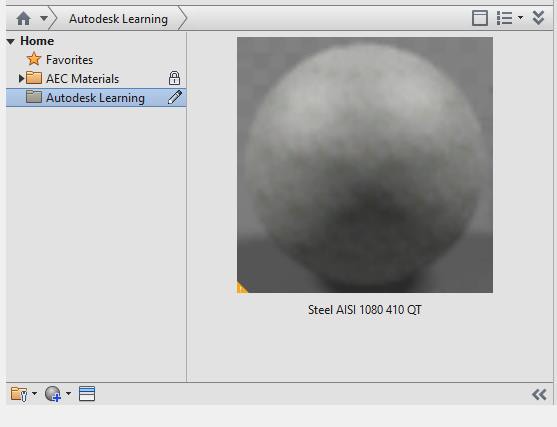Toggle the library panel layout icon
This screenshot has width=557, height=427.
point(480,18)
